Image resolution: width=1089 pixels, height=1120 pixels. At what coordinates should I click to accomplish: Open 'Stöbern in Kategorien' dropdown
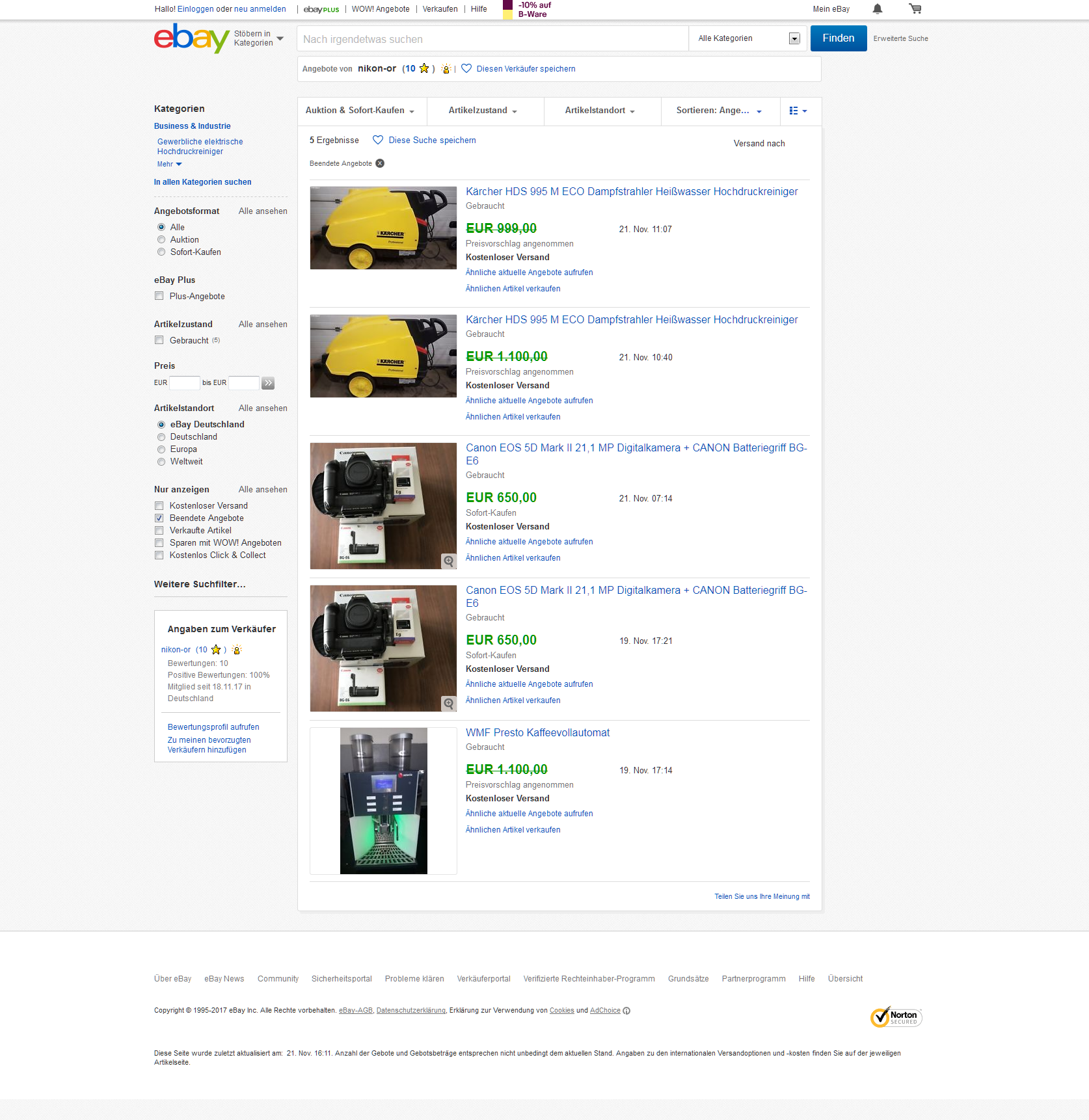point(258,38)
